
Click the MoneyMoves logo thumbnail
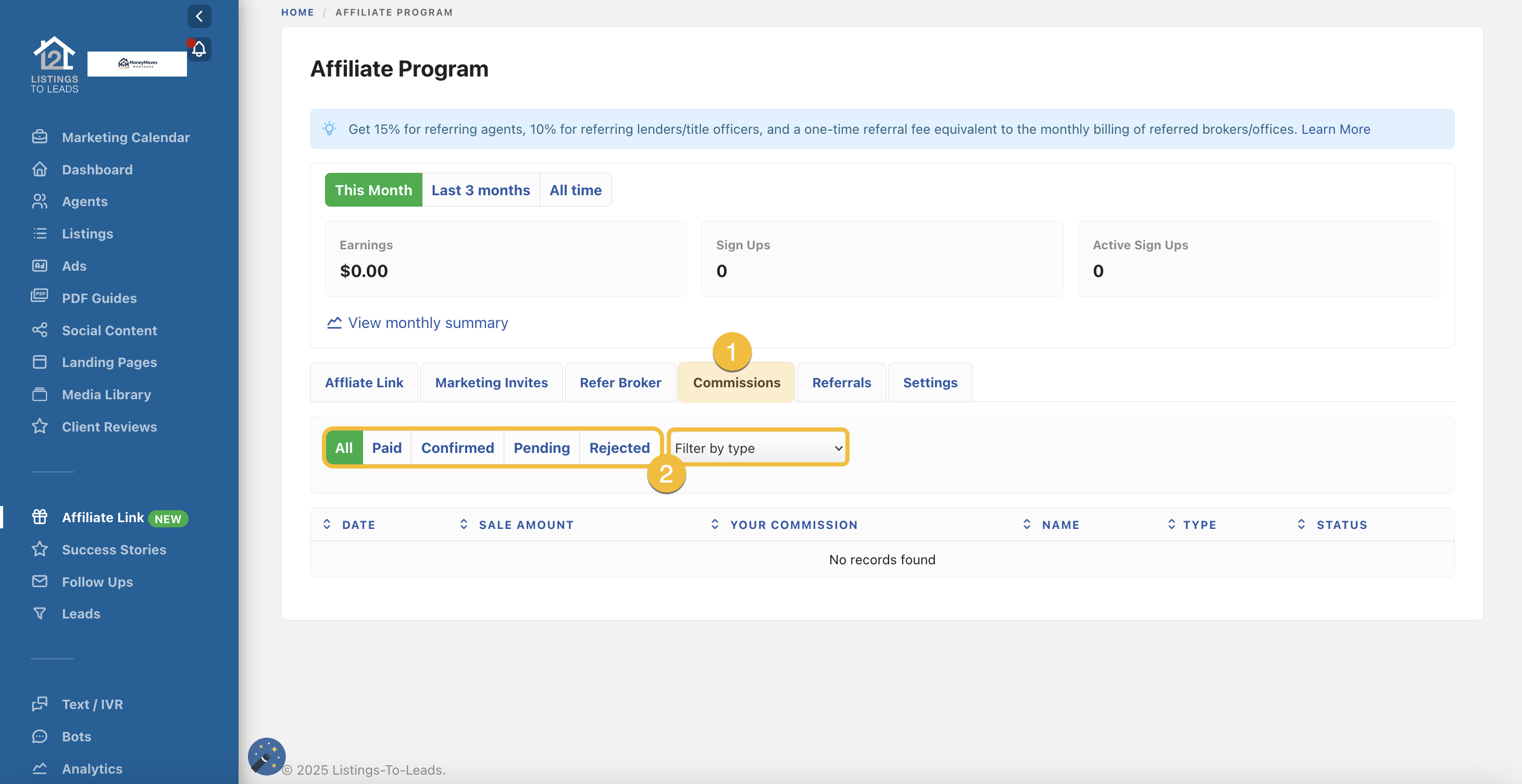click(x=137, y=64)
